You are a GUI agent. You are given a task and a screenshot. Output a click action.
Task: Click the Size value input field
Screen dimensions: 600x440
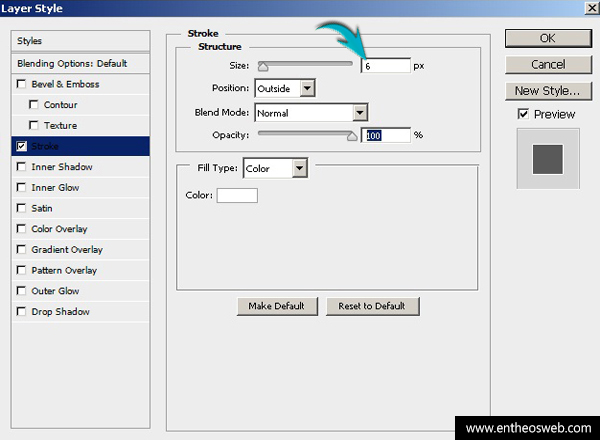[385, 66]
